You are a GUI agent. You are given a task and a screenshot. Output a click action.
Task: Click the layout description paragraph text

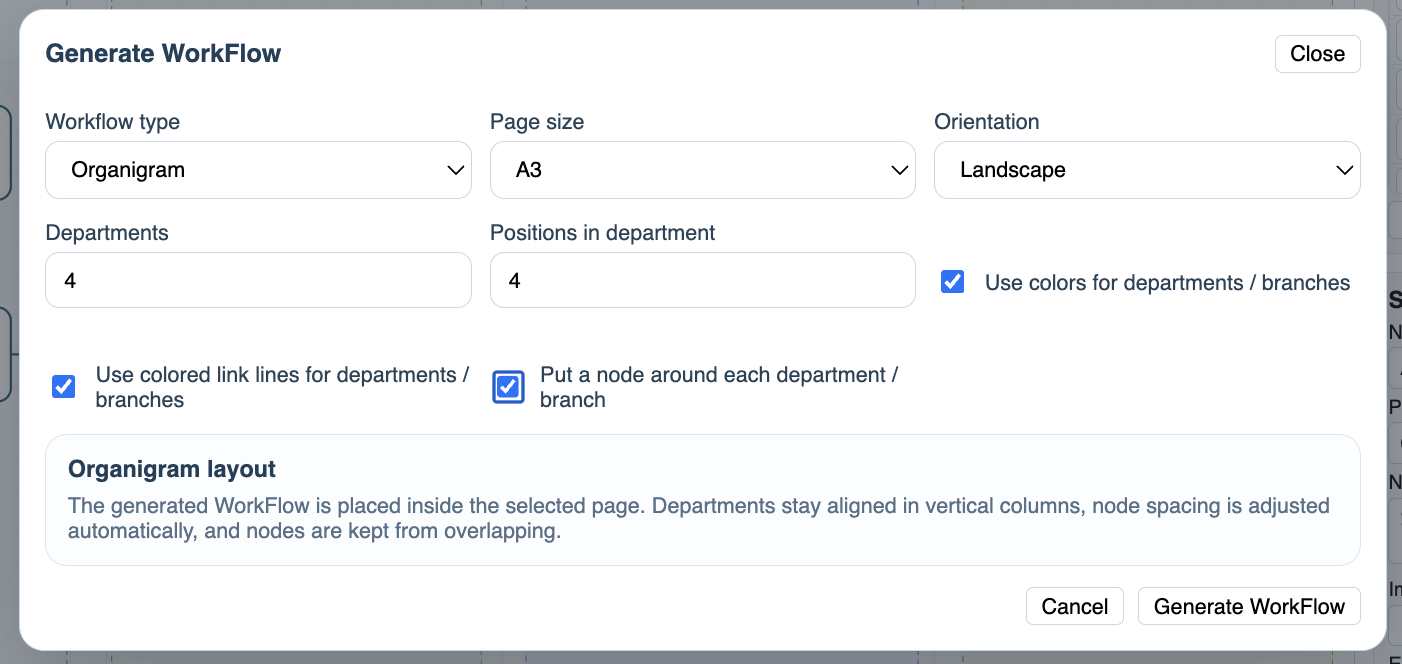[x=699, y=518]
